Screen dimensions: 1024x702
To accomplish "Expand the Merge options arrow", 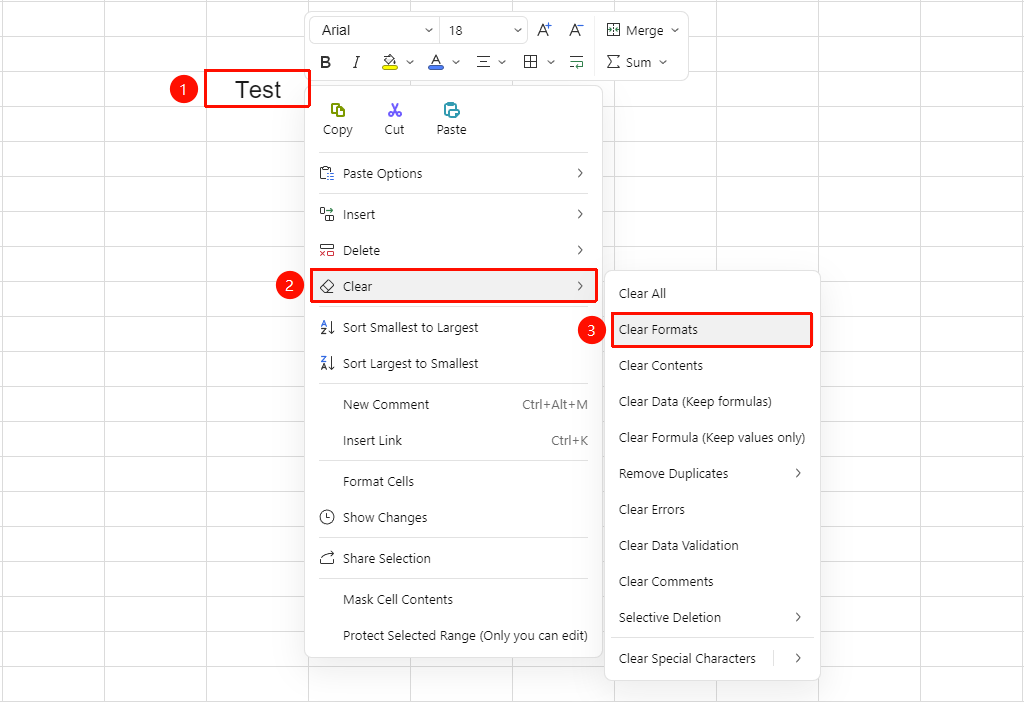I will [x=675, y=30].
